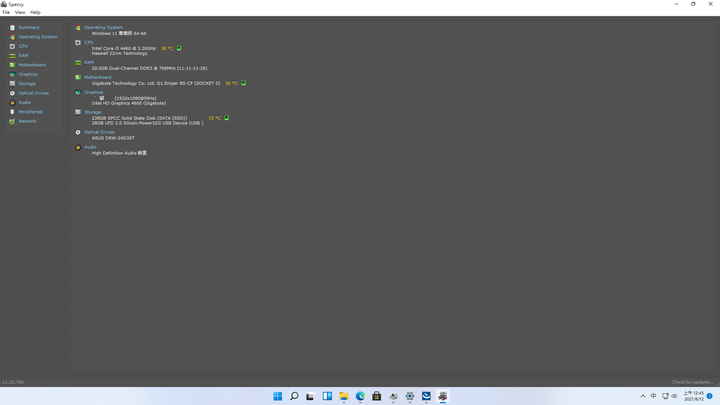720x405 pixels.
Task: Click the ASUS DRW-24D3ST text
Action: 113,138
